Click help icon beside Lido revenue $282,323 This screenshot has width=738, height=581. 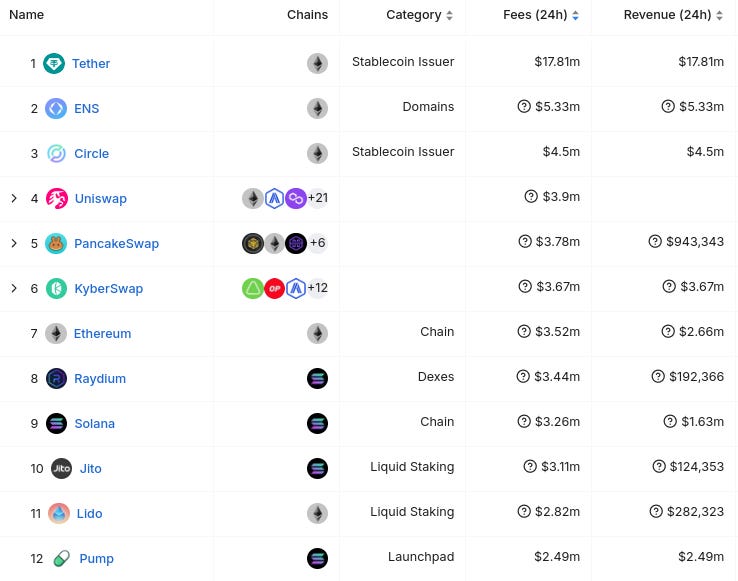point(656,511)
